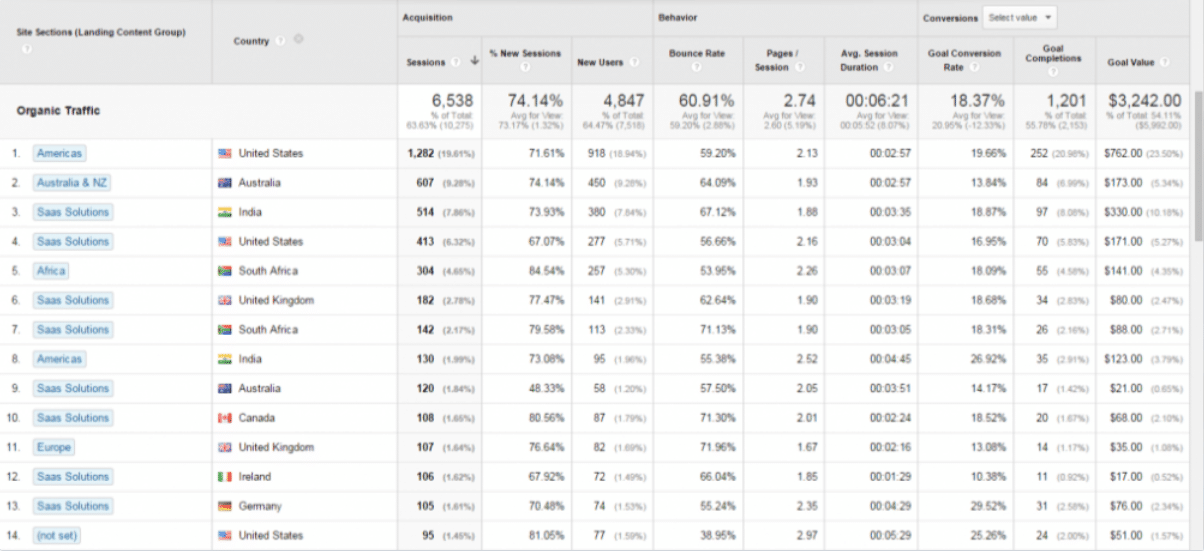Open the Conversions 'Select value' dropdown
Screen dimensions: 1204x551
(x=1019, y=17)
